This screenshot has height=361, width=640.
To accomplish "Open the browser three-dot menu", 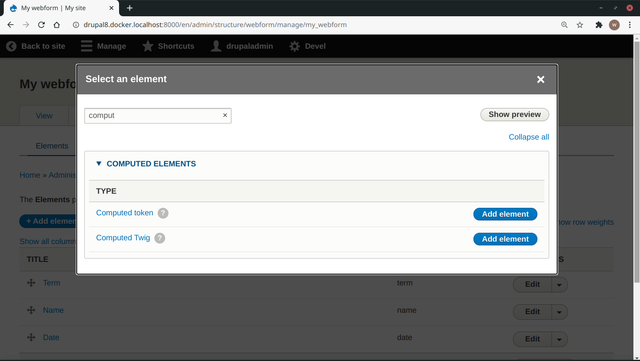I will click(630, 25).
